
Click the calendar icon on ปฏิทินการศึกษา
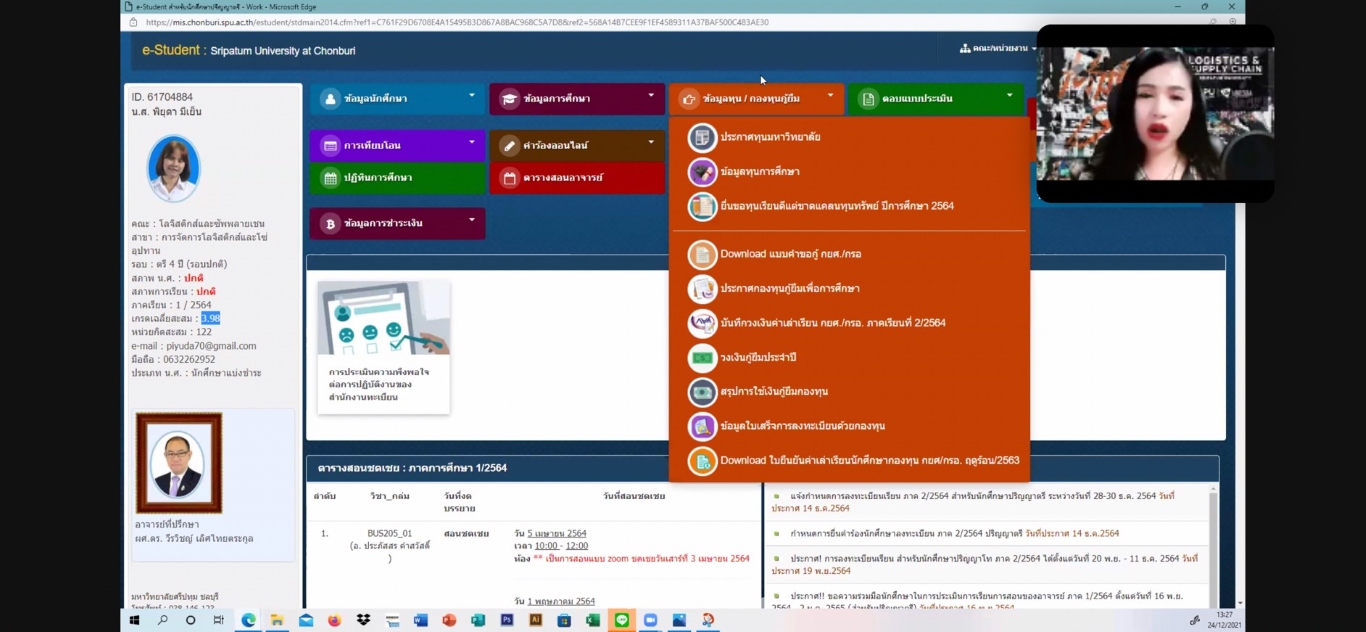tap(330, 178)
